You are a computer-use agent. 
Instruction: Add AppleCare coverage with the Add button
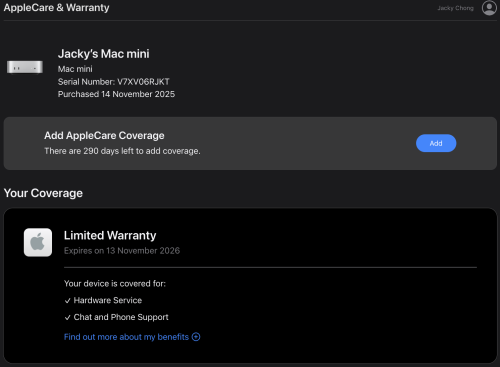pos(436,143)
